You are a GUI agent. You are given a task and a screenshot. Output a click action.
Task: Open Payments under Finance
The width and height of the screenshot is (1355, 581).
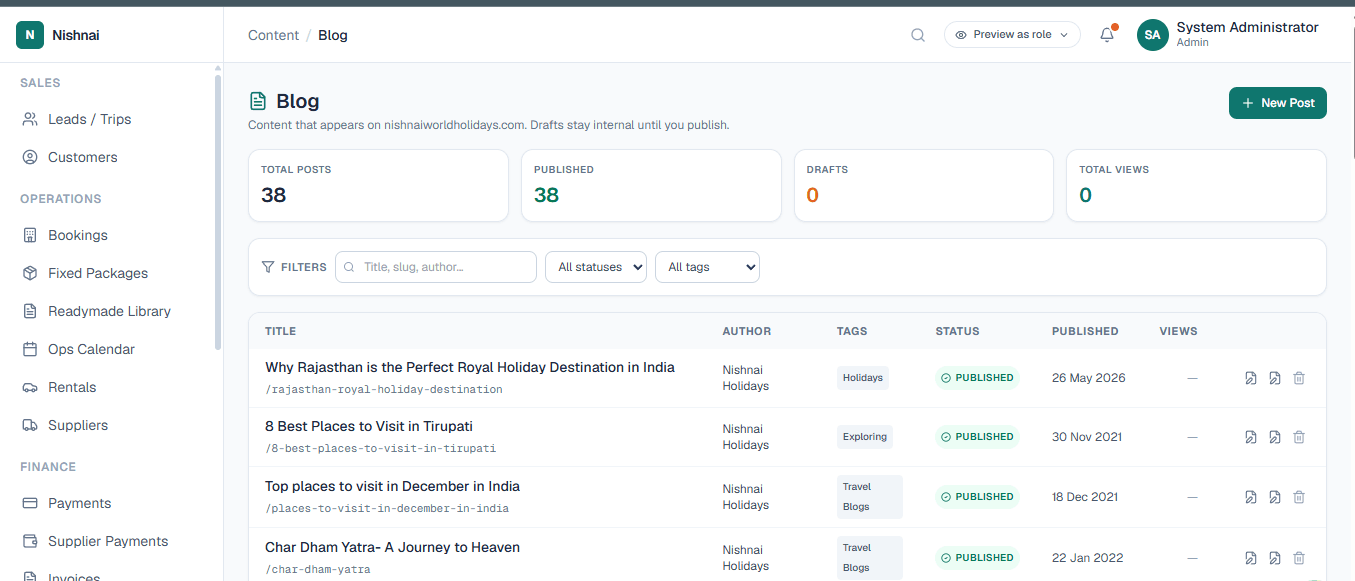pos(79,503)
